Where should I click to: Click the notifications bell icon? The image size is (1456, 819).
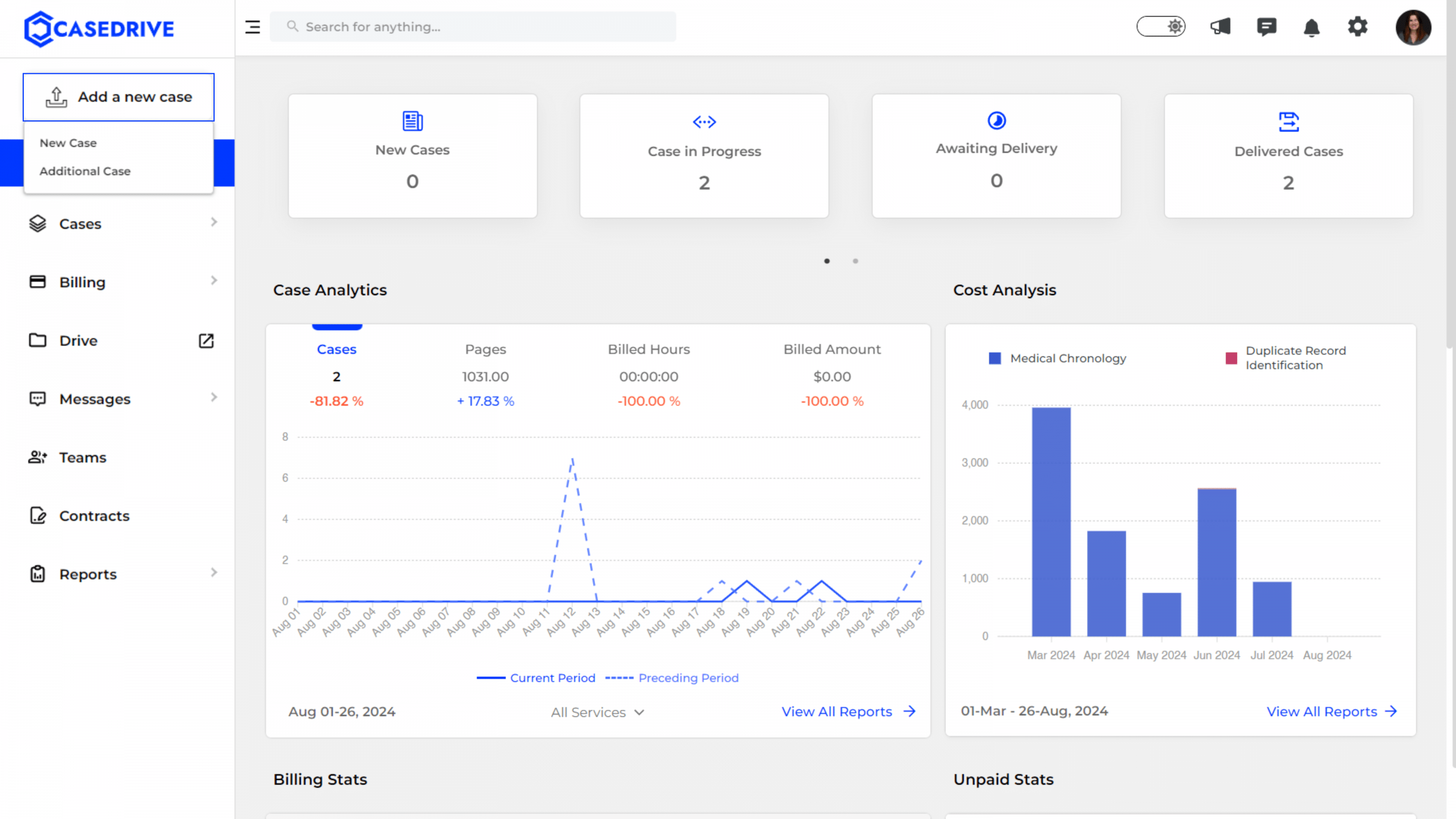[x=1311, y=27]
